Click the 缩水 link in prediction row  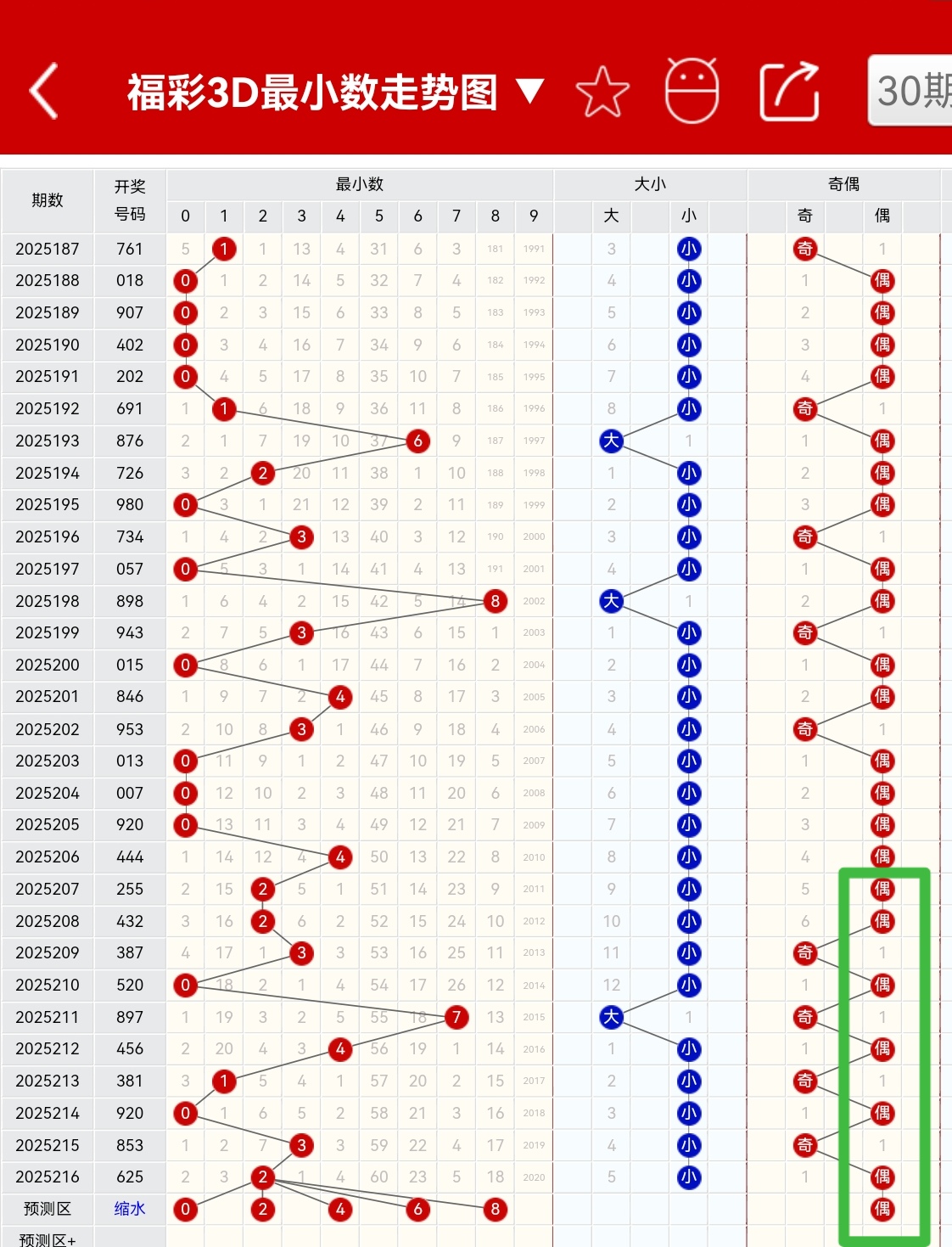pos(130,1209)
